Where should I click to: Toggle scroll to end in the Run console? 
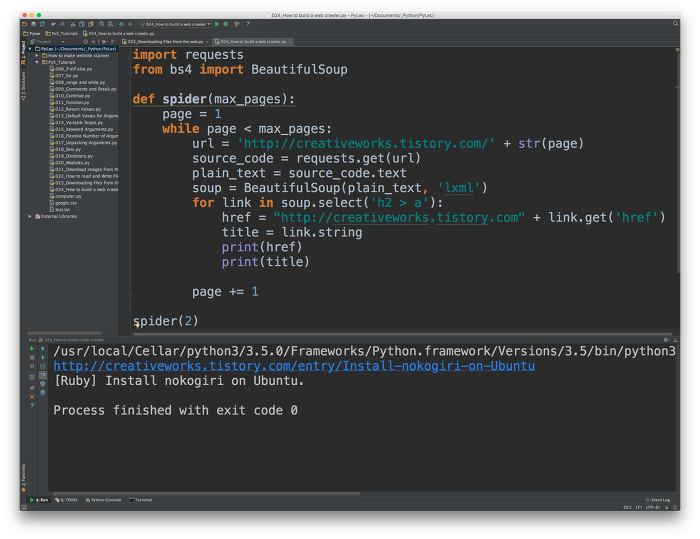[42, 375]
